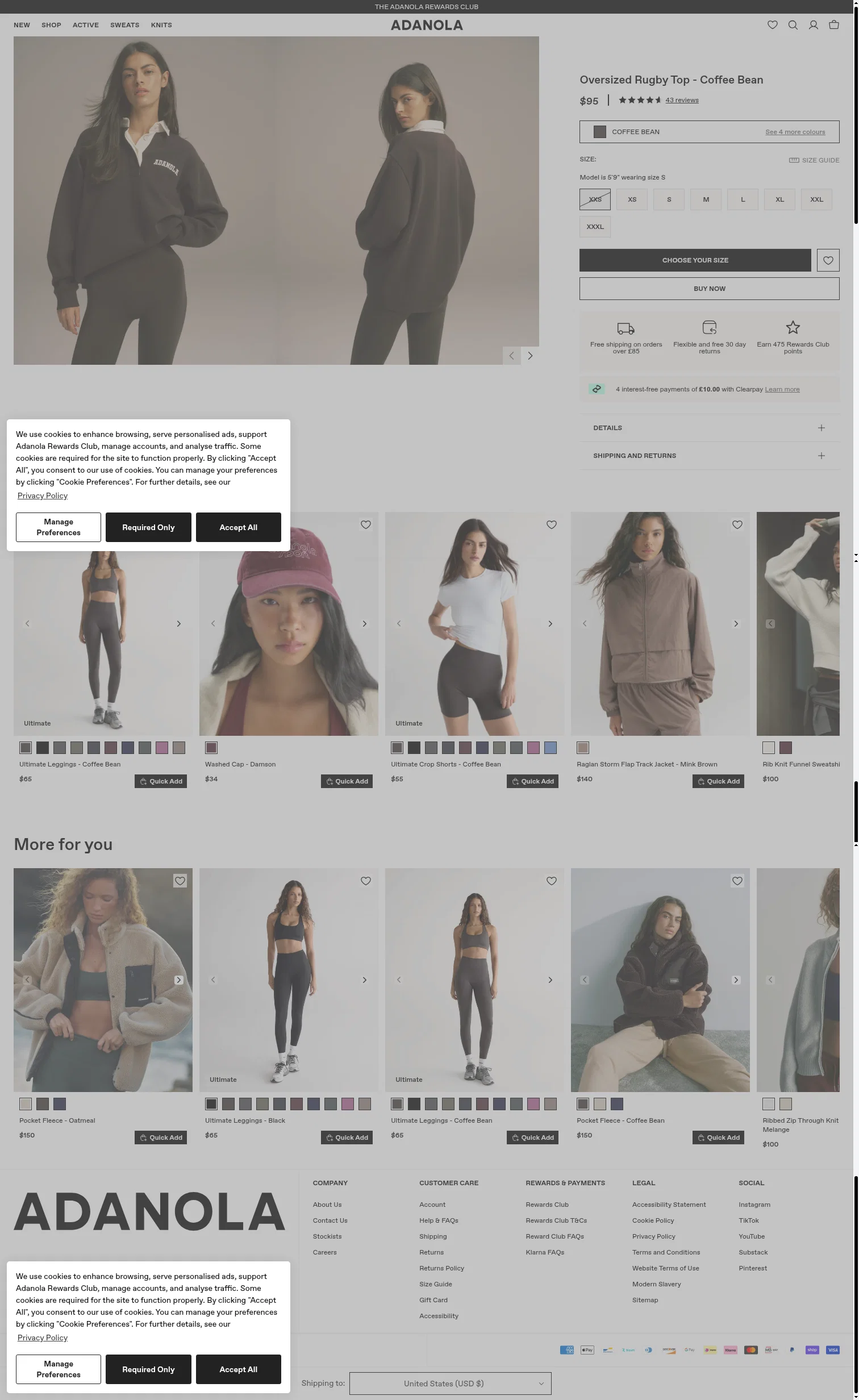This screenshot has width=859, height=1400.
Task: Open See 4 more colours selector
Action: coord(795,132)
